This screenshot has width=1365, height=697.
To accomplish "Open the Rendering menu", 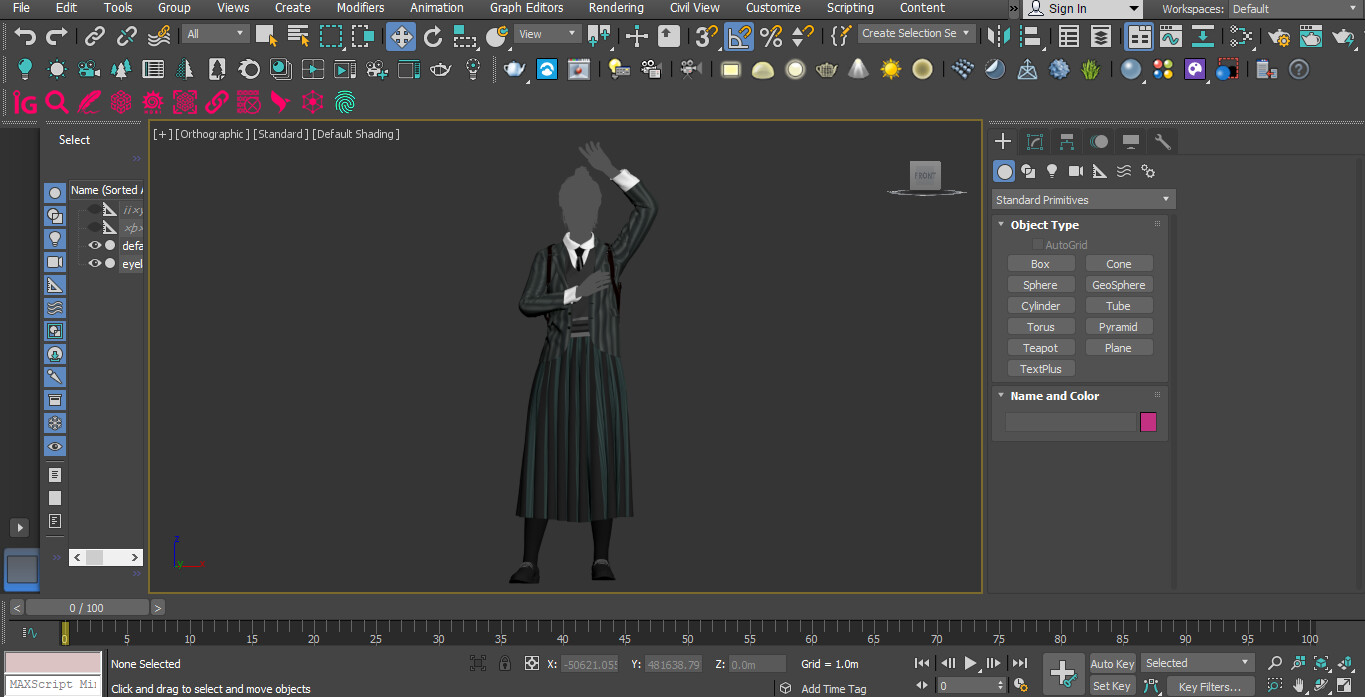I will (x=615, y=8).
